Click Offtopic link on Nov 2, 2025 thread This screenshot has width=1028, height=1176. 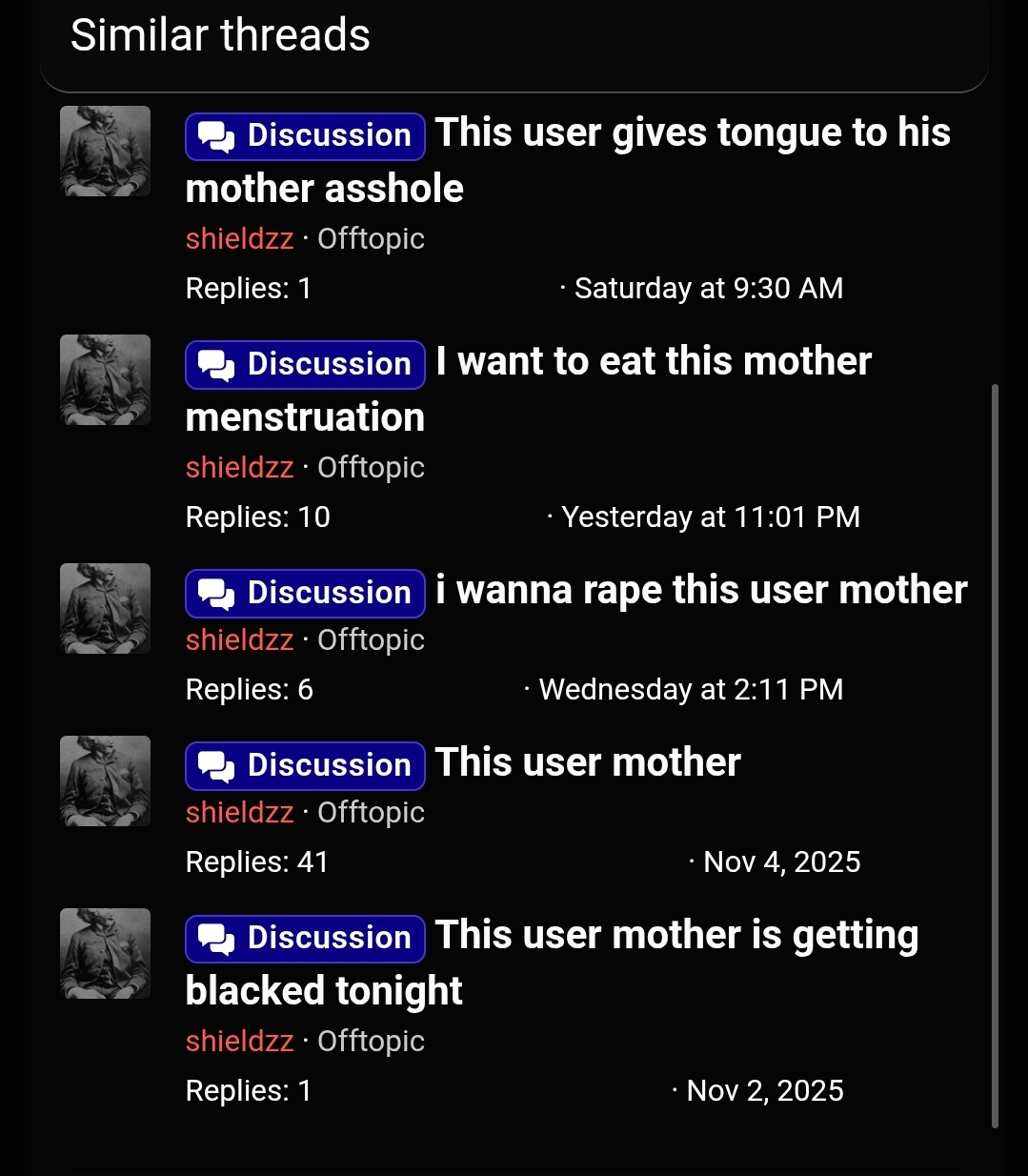tap(371, 1041)
